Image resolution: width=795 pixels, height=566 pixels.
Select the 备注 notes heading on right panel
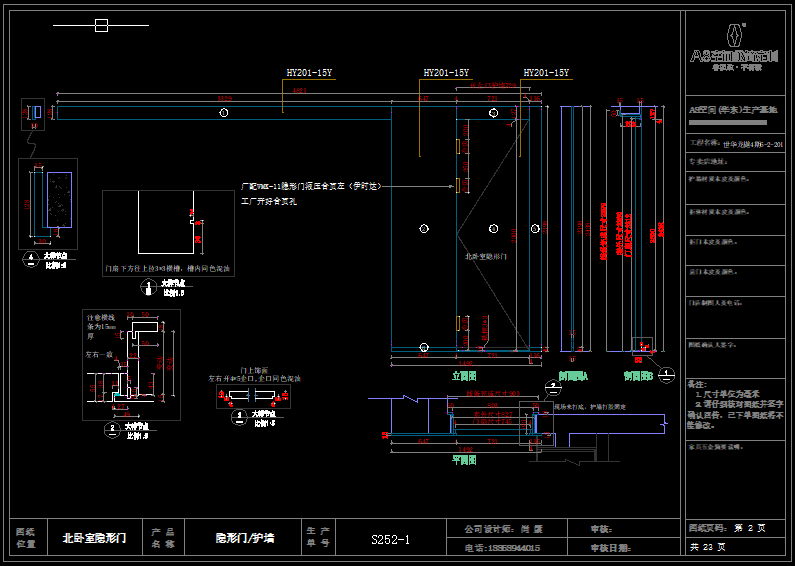pyautogui.click(x=698, y=384)
